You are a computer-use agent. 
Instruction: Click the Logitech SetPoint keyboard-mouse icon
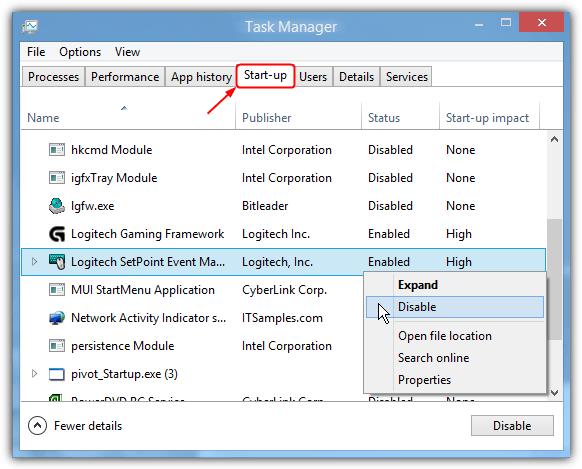point(57,262)
